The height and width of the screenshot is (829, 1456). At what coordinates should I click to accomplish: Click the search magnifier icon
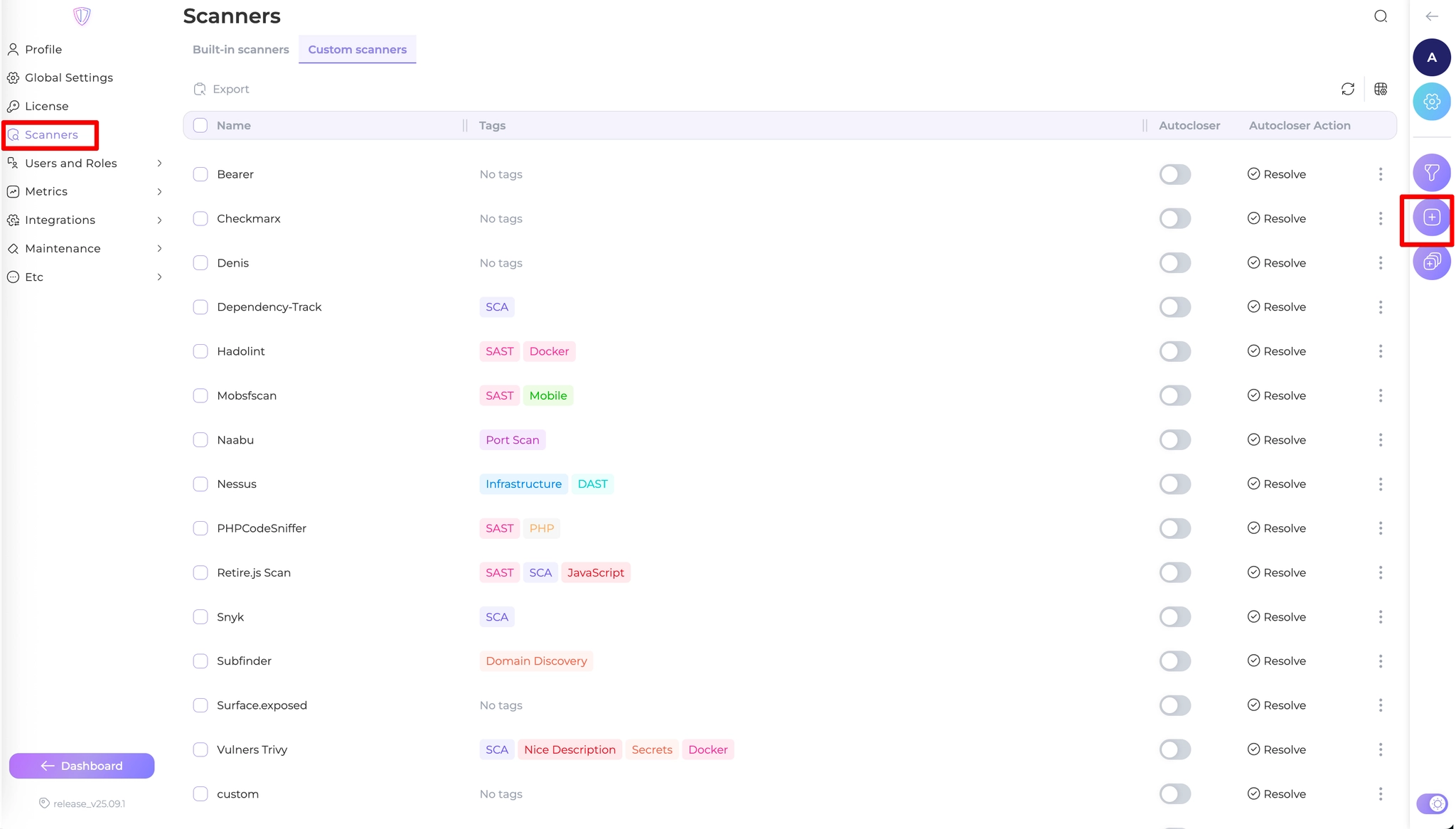[x=1380, y=16]
